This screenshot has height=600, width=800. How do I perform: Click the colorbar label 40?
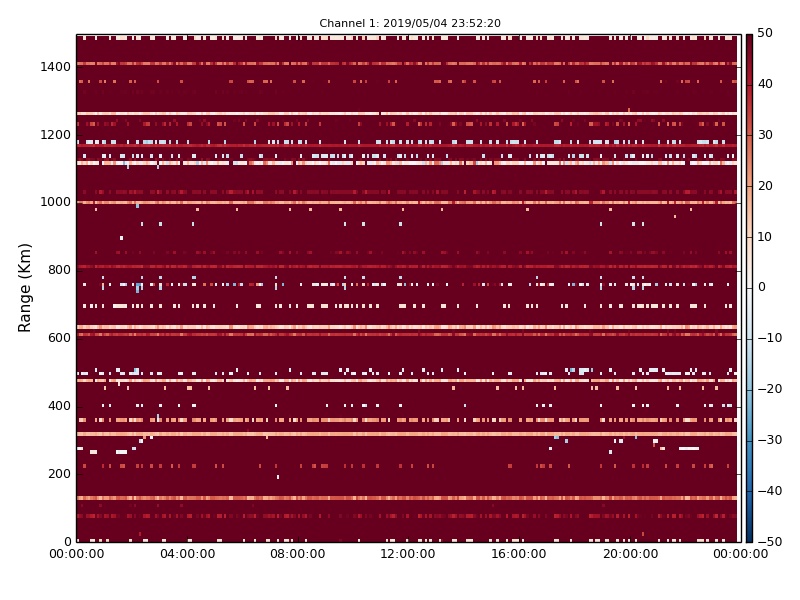point(765,84)
